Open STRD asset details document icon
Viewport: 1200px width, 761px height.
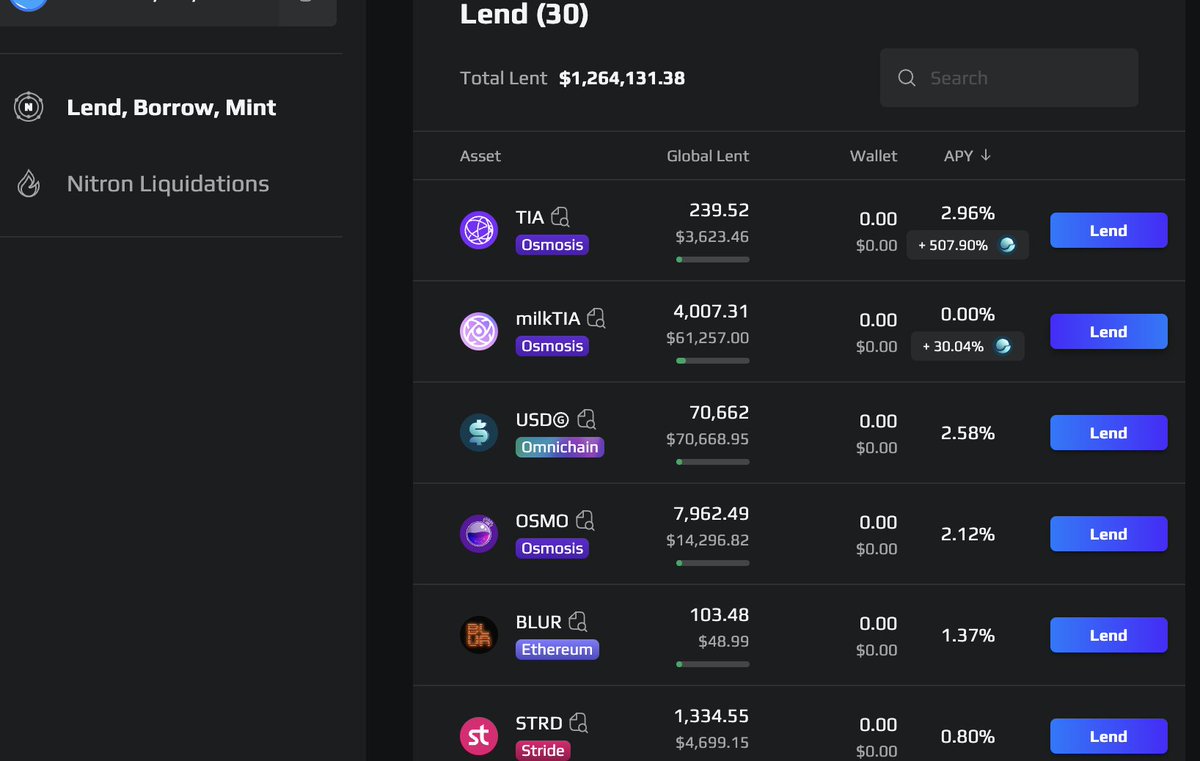pyautogui.click(x=579, y=722)
